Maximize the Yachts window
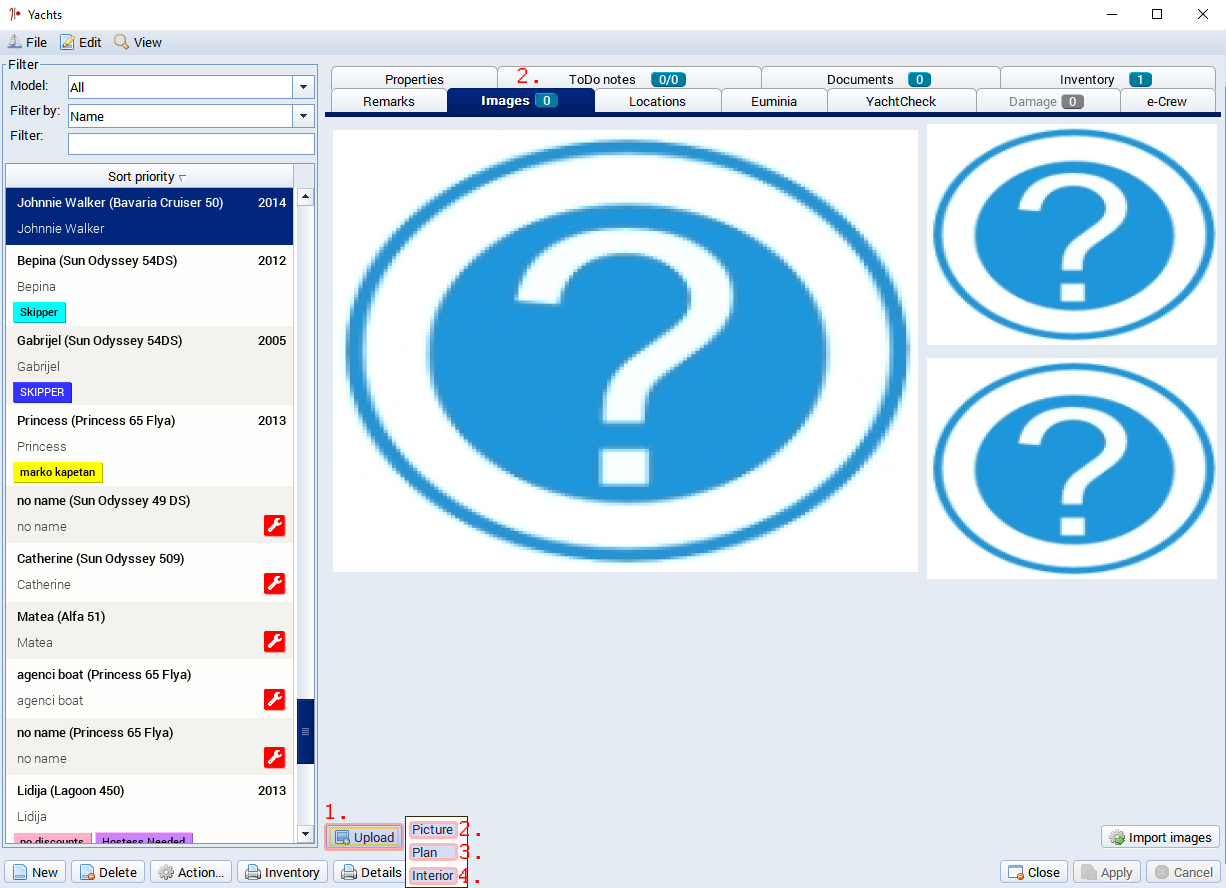1226x888 pixels. pos(1156,14)
